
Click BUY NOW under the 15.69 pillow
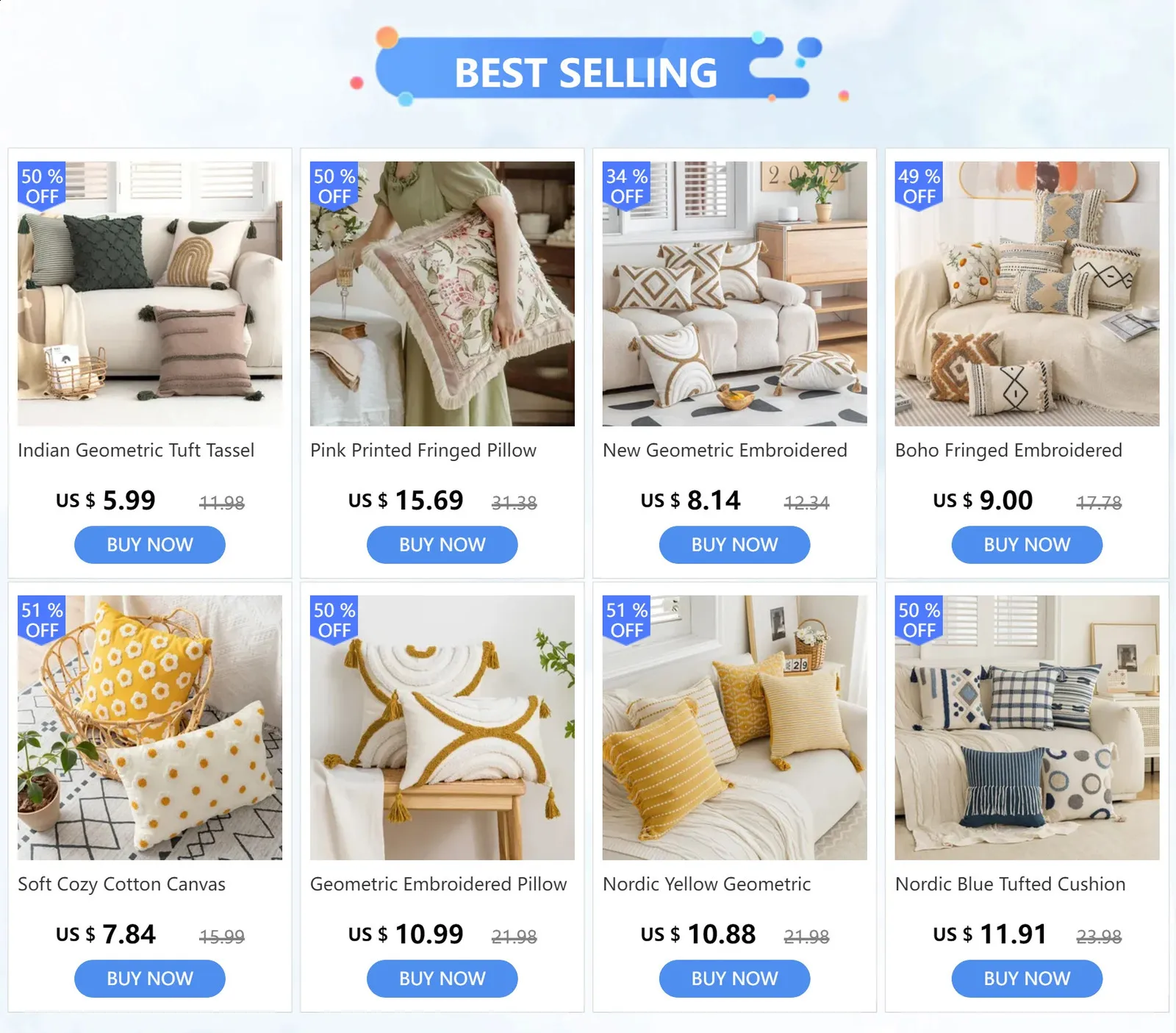point(442,545)
